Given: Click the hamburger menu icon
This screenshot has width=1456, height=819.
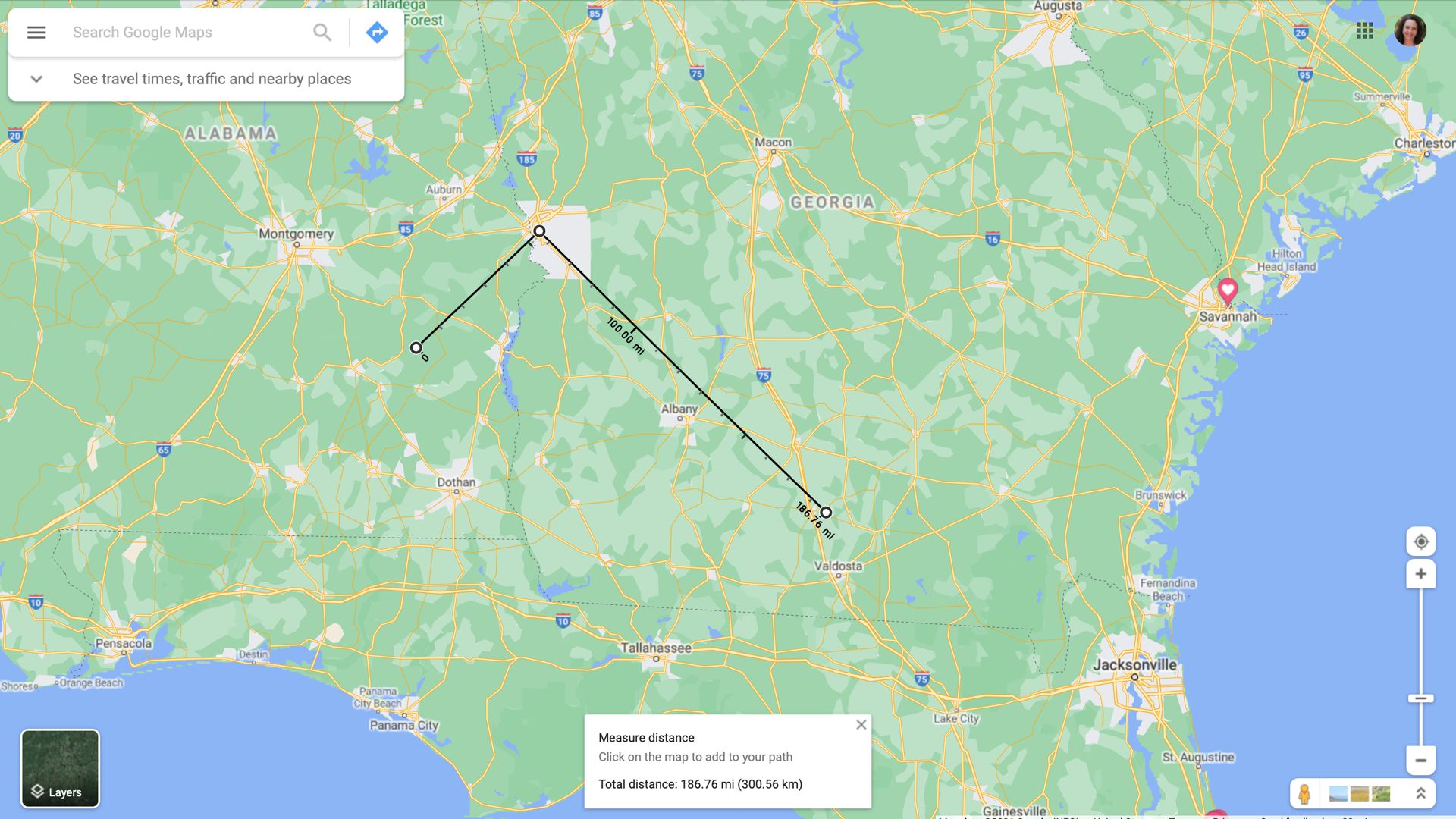Looking at the screenshot, I should [x=35, y=32].
